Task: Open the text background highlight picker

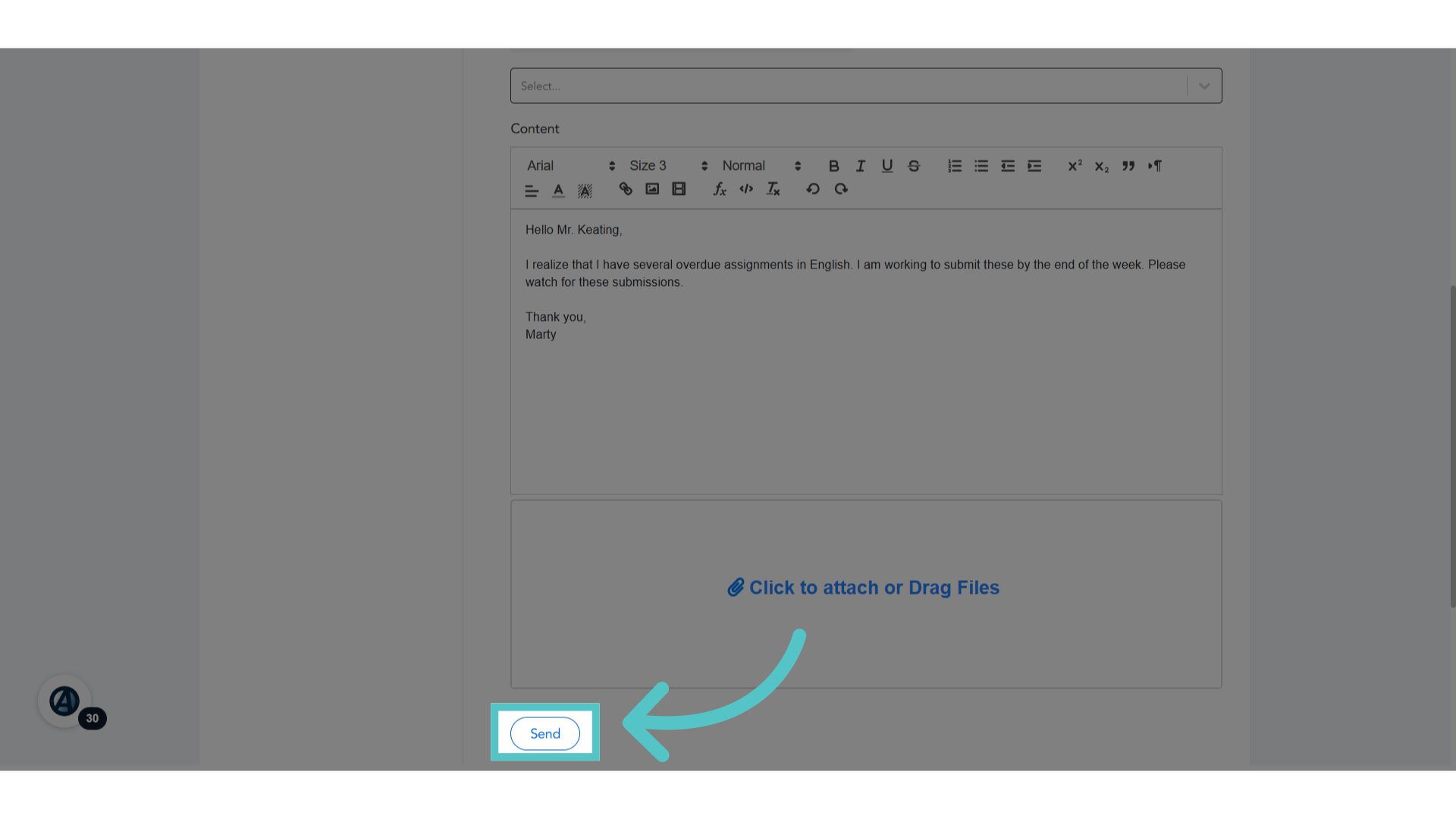Action: [585, 190]
